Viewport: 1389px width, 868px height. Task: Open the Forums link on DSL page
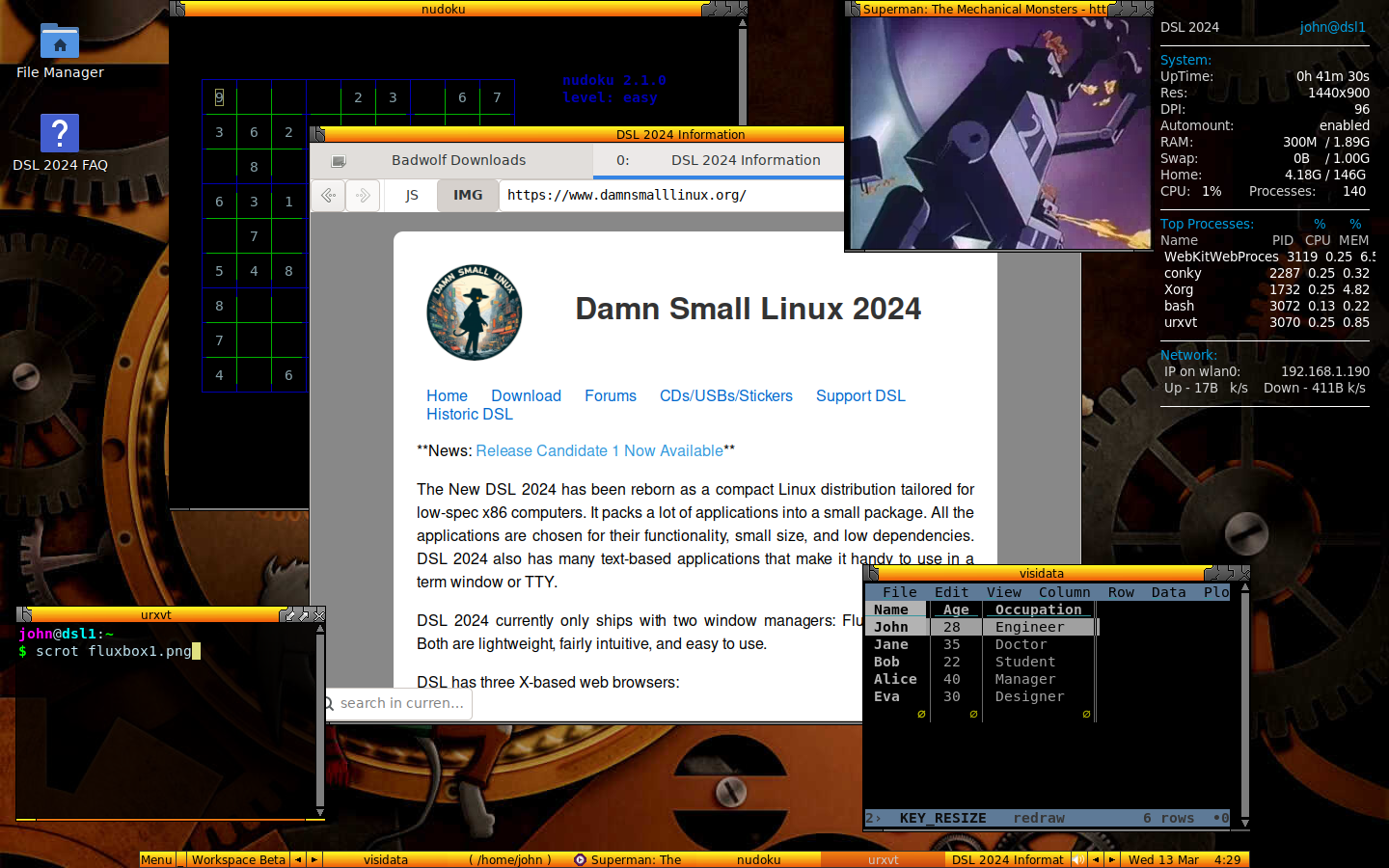click(x=611, y=395)
